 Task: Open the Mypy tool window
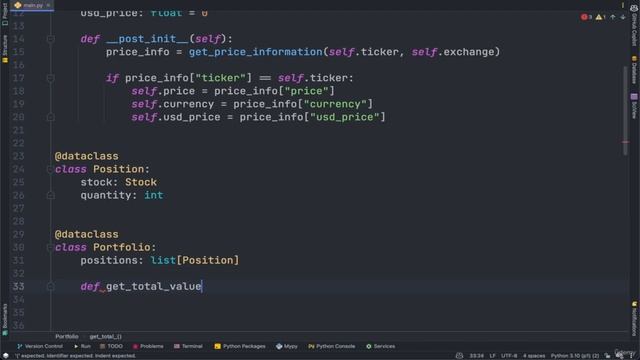(x=287, y=346)
